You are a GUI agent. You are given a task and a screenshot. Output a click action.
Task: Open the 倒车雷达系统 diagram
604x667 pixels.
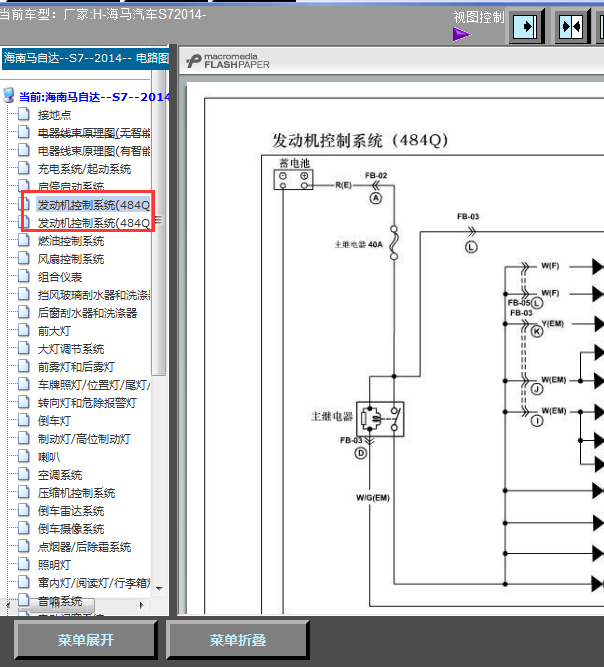(x=71, y=511)
